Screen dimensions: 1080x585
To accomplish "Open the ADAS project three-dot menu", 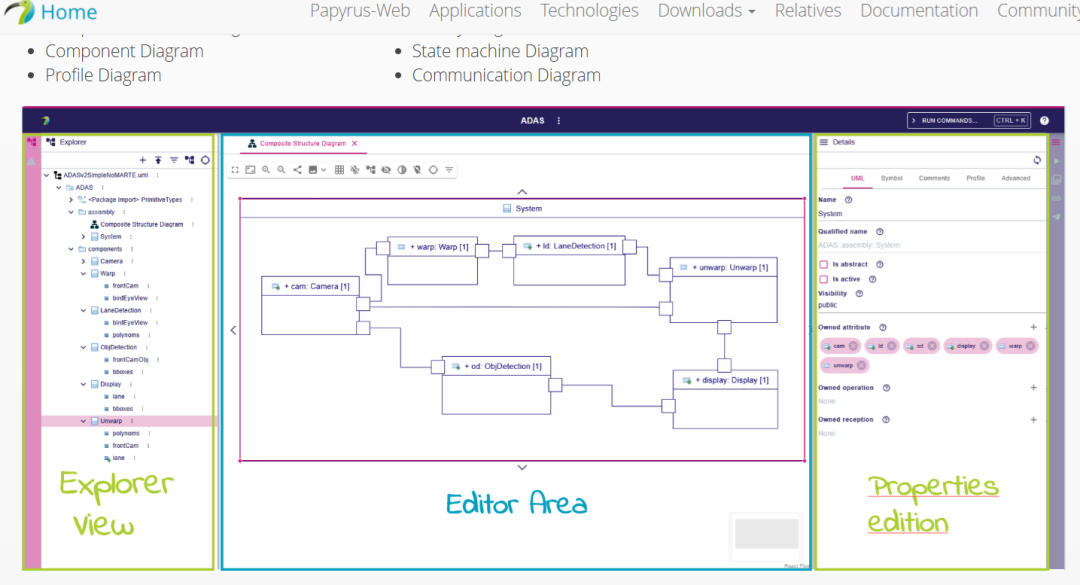I will (x=559, y=121).
